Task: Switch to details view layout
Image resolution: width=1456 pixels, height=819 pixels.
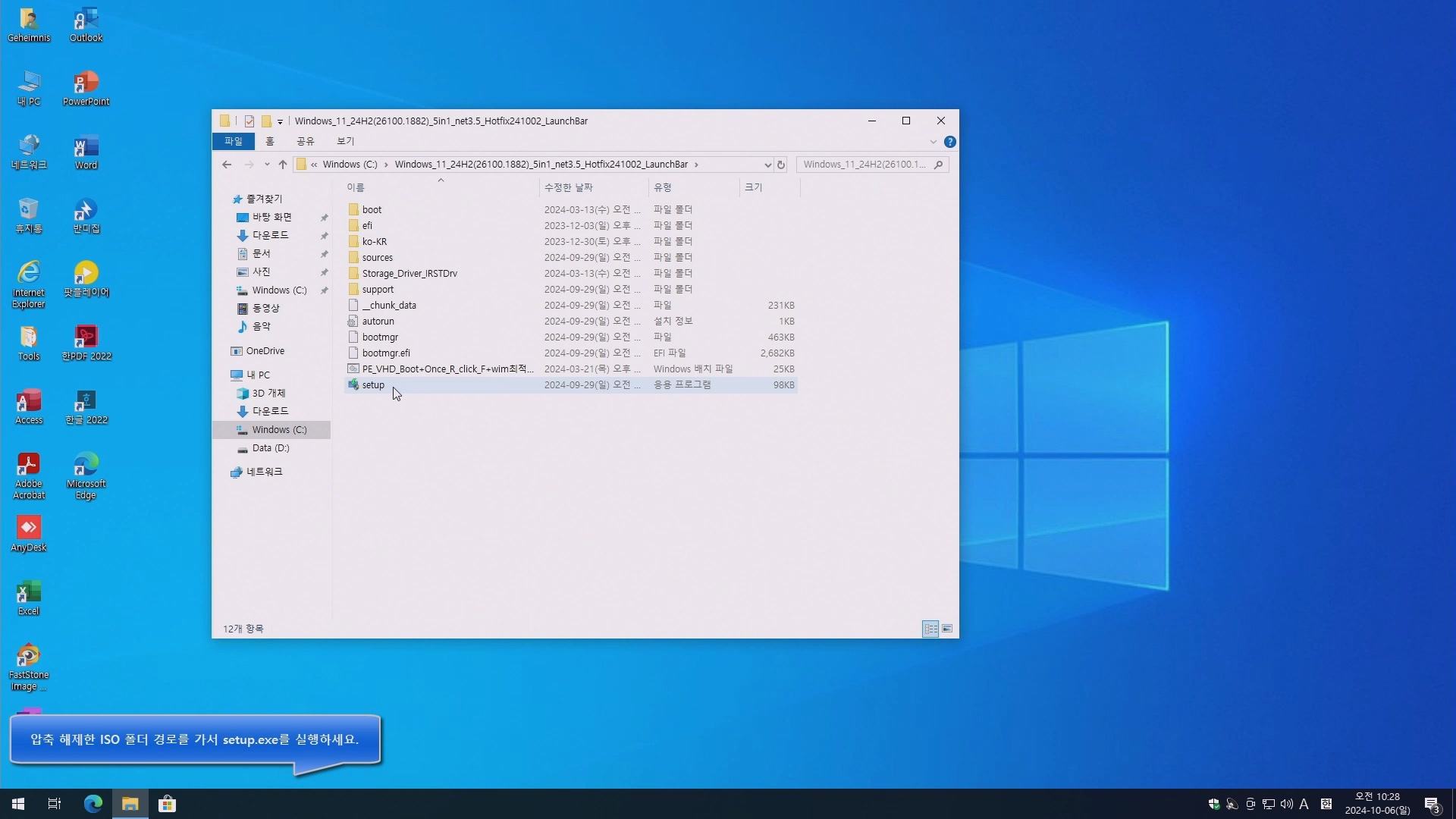Action: click(930, 629)
